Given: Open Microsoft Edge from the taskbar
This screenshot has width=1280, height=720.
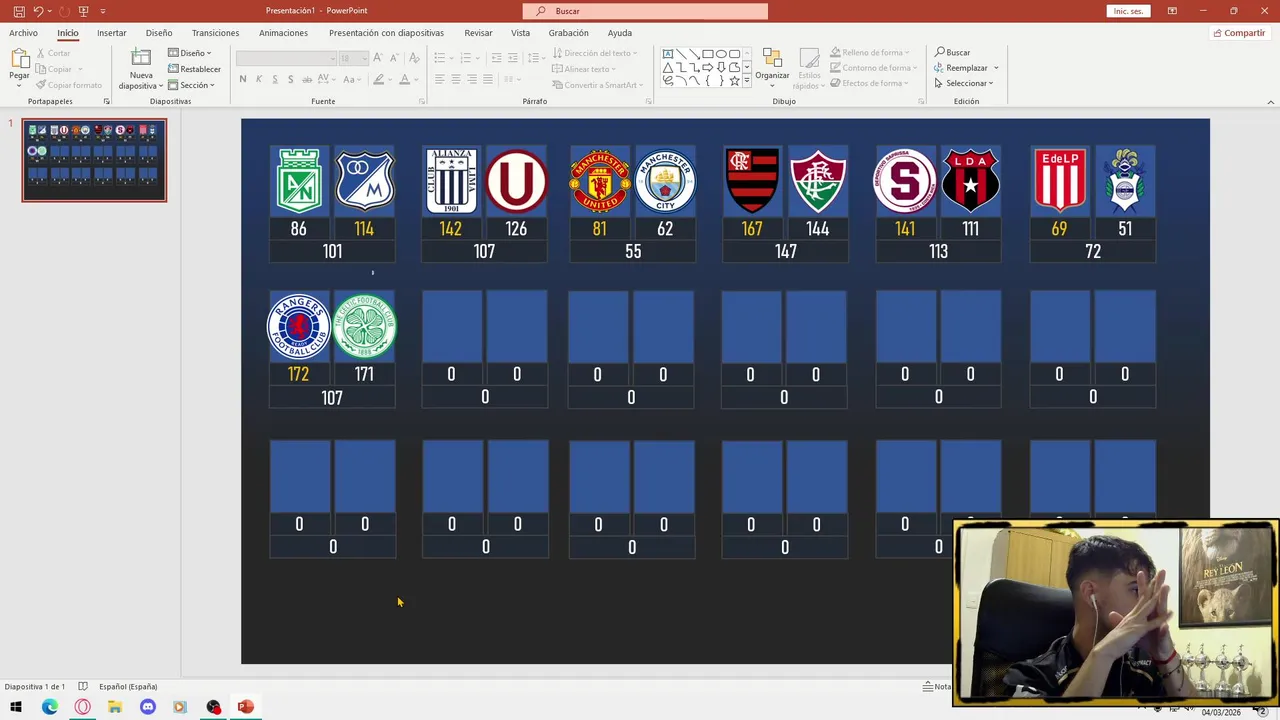Looking at the screenshot, I should (49, 707).
